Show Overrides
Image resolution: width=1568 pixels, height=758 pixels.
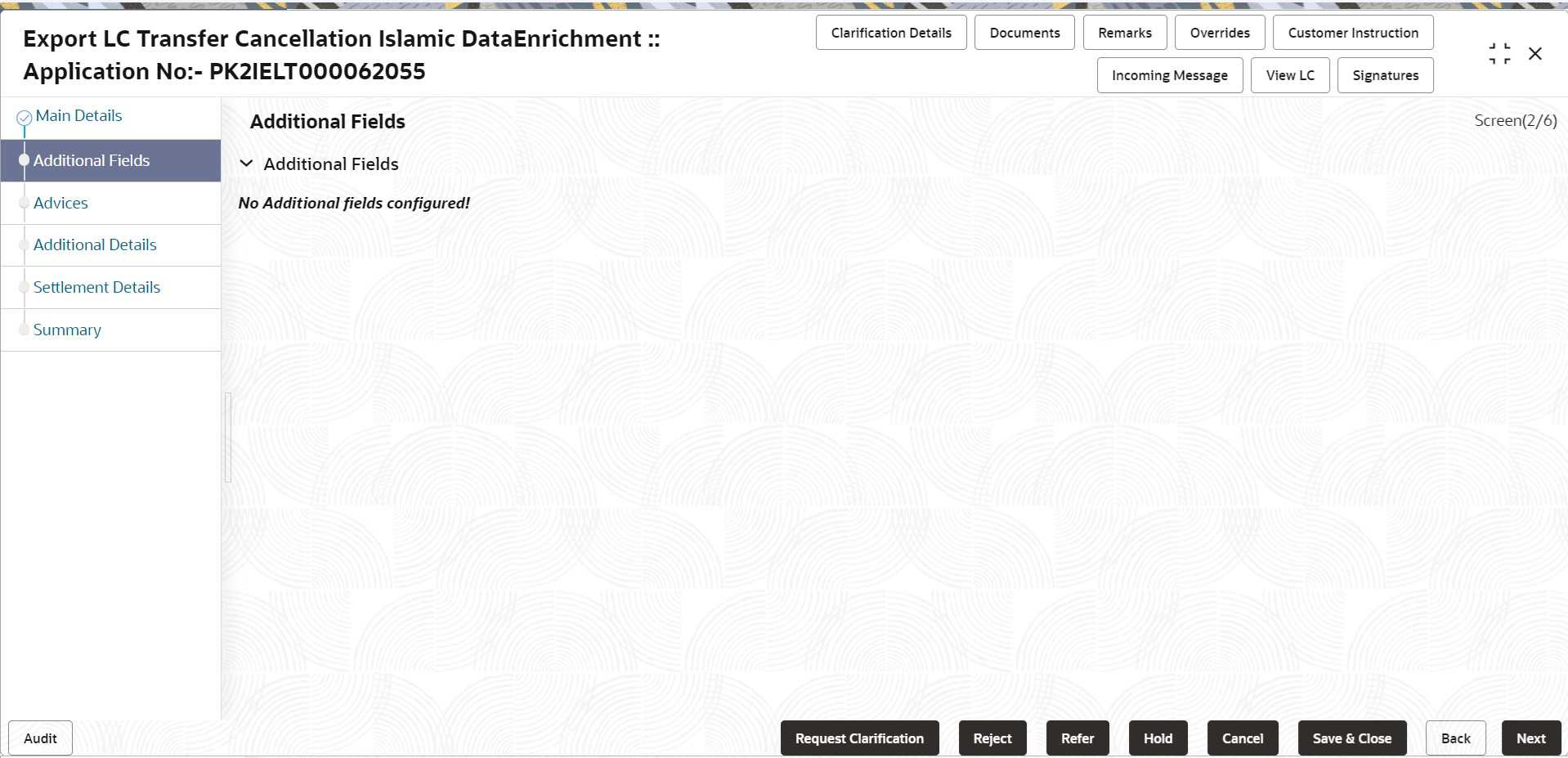tap(1220, 33)
